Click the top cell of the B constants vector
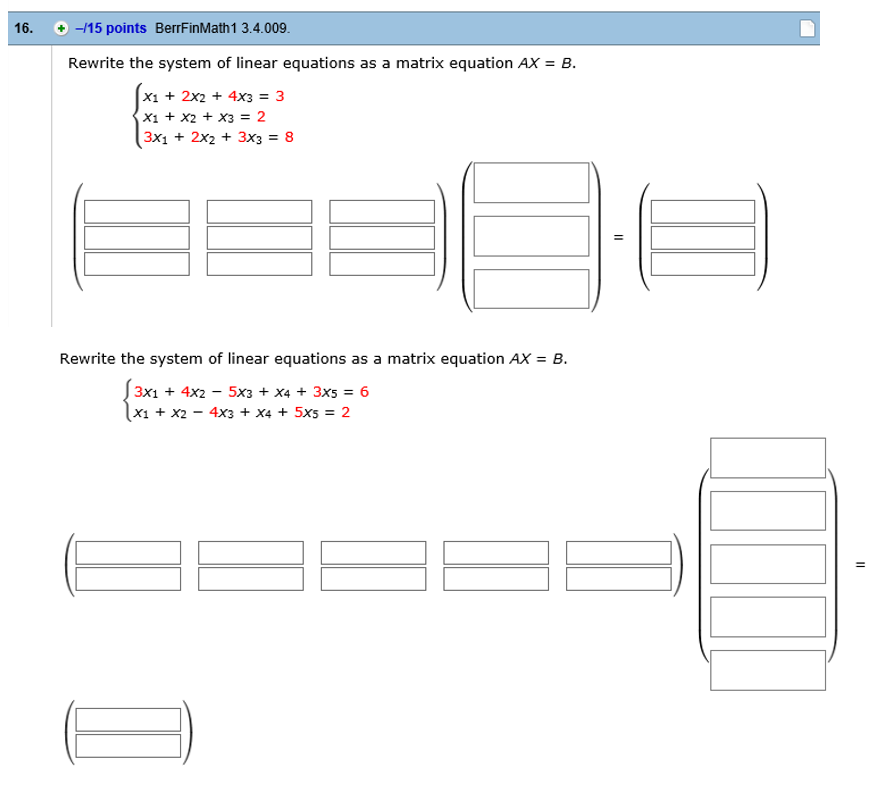876x790 pixels. click(702, 211)
